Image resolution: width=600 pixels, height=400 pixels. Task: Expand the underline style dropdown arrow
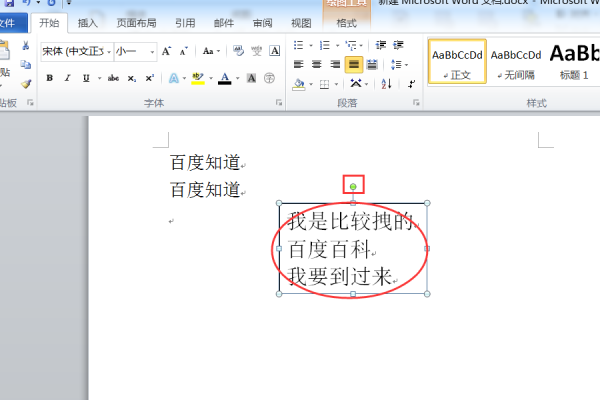click(99, 78)
